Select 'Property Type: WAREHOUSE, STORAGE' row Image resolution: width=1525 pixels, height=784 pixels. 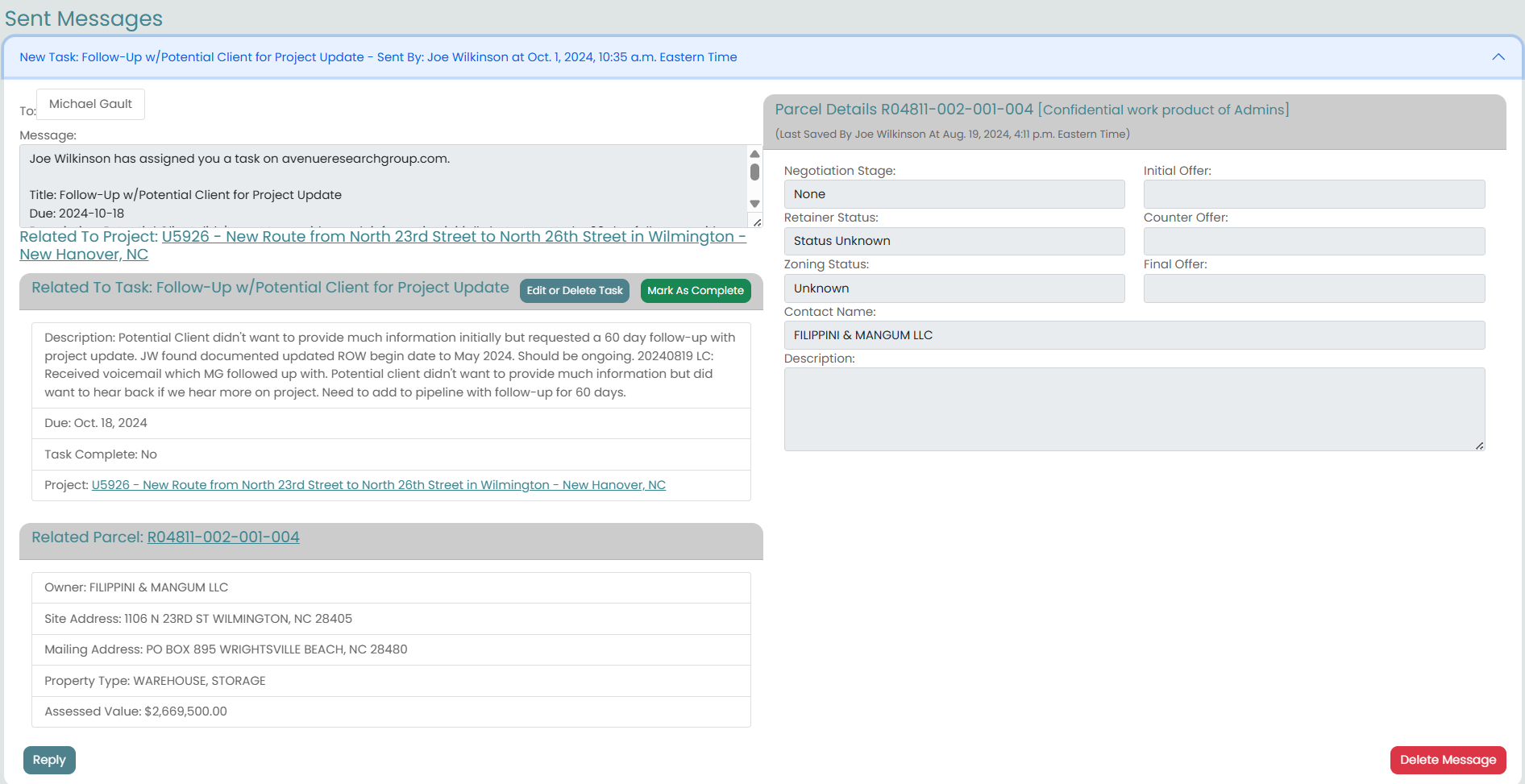(391, 681)
